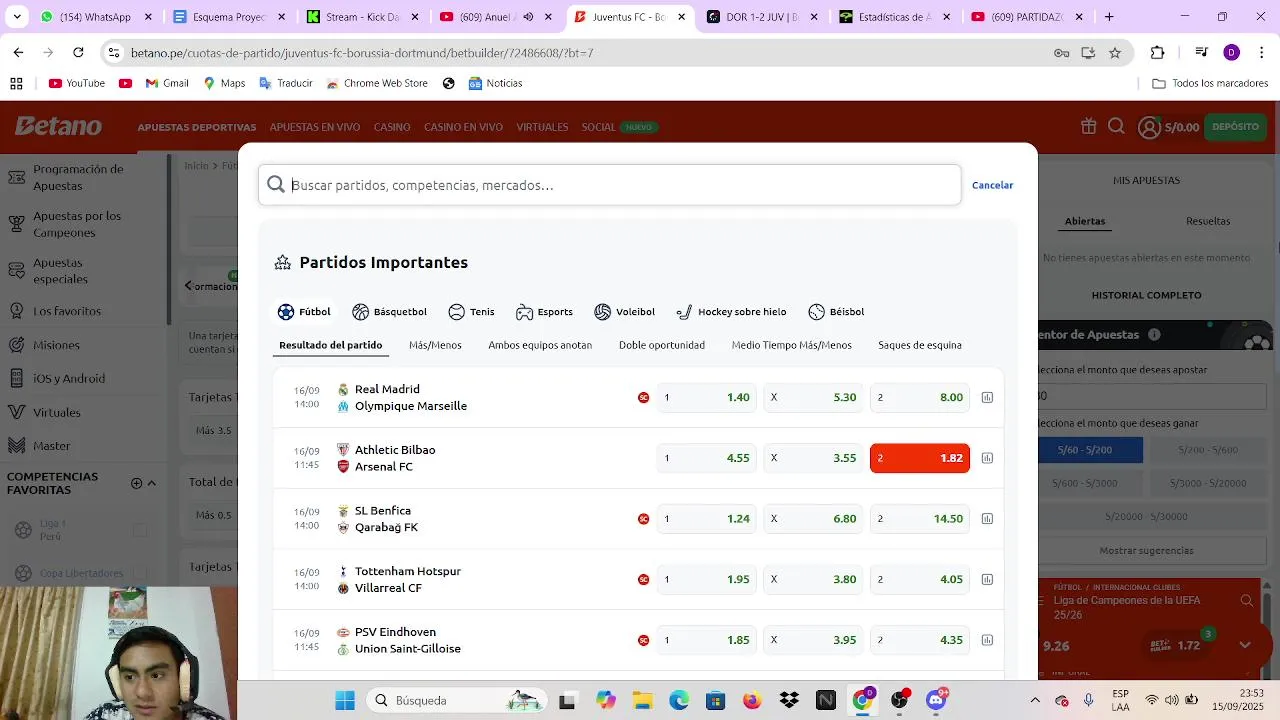Screen dimensions: 1280x720
Task: Switch to the Doble oportunidad tab
Action: [x=662, y=345]
